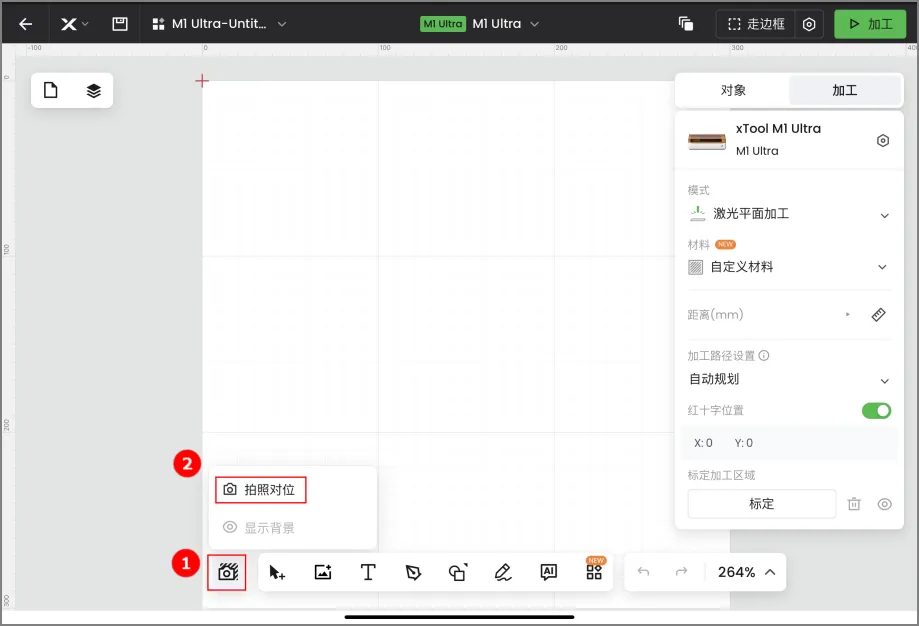Click the new file page icon
The width and height of the screenshot is (919, 626).
[51, 90]
